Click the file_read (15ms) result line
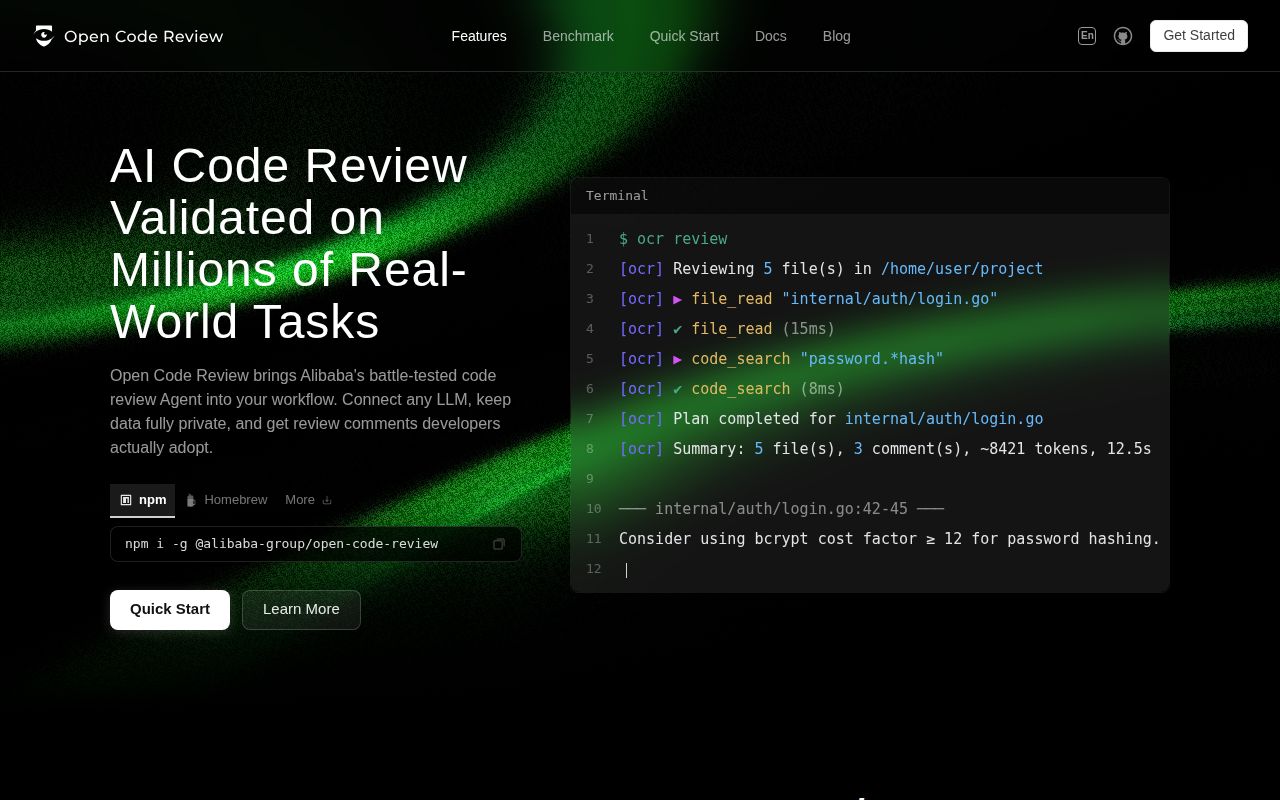 coord(727,329)
